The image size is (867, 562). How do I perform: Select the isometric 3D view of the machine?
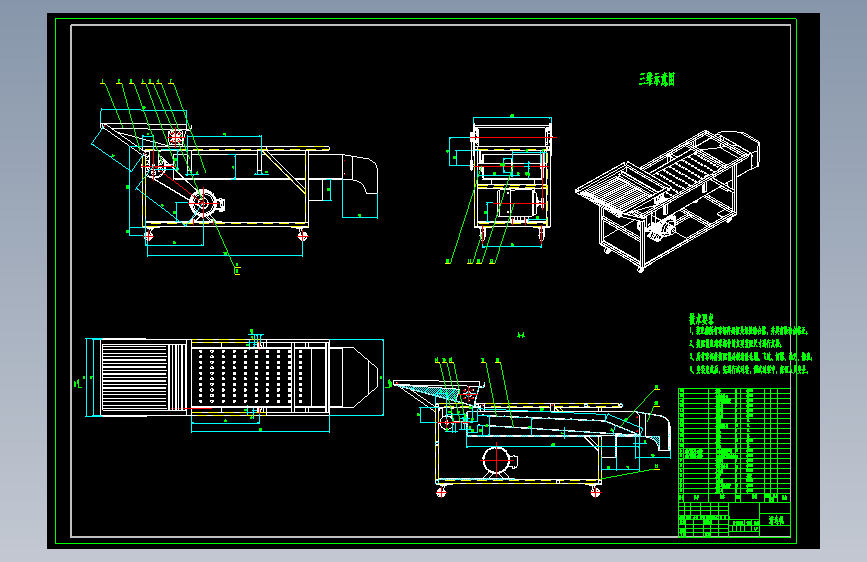point(667,201)
